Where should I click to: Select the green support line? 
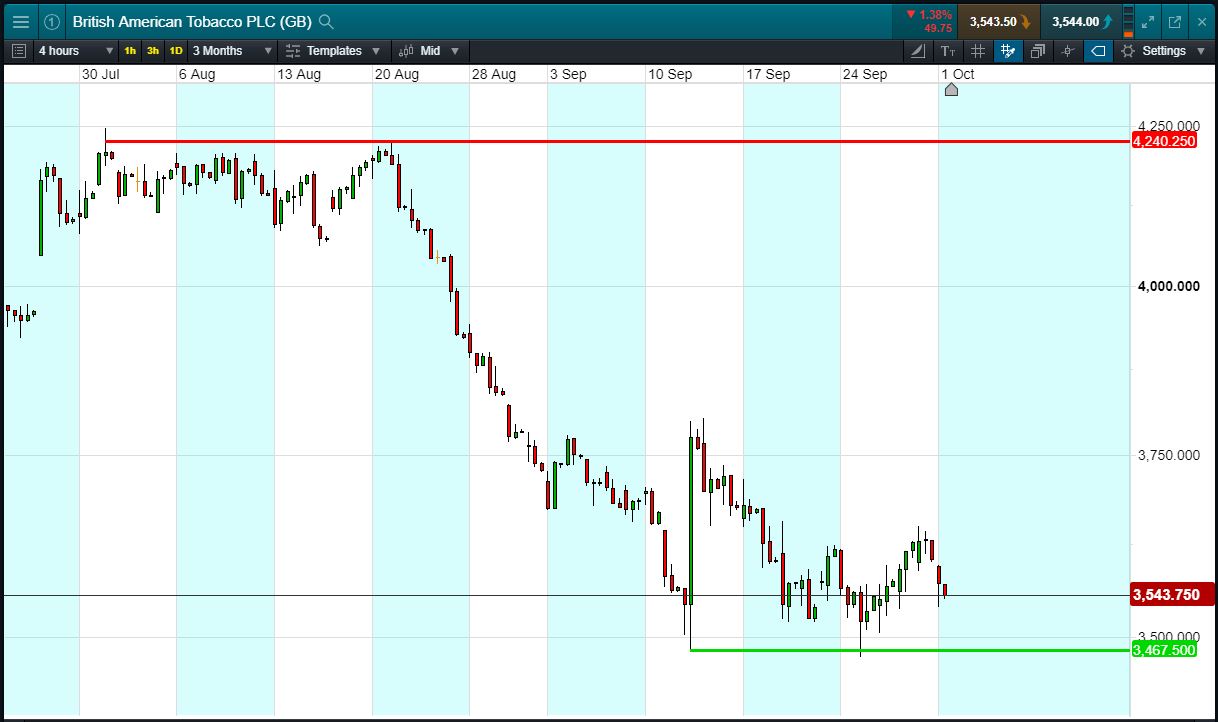(x=909, y=650)
